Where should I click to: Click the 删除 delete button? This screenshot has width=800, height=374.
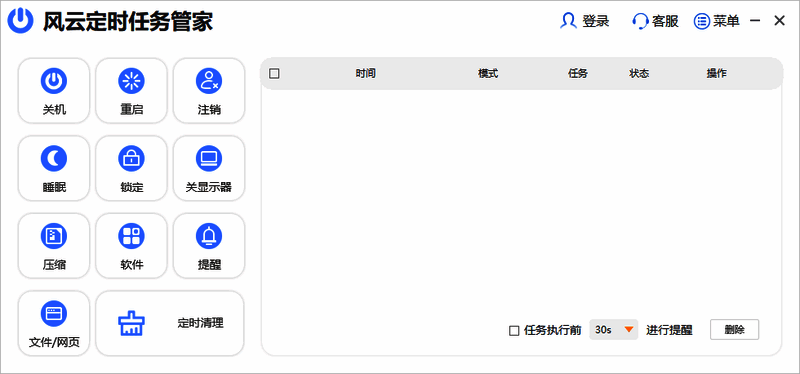point(735,330)
